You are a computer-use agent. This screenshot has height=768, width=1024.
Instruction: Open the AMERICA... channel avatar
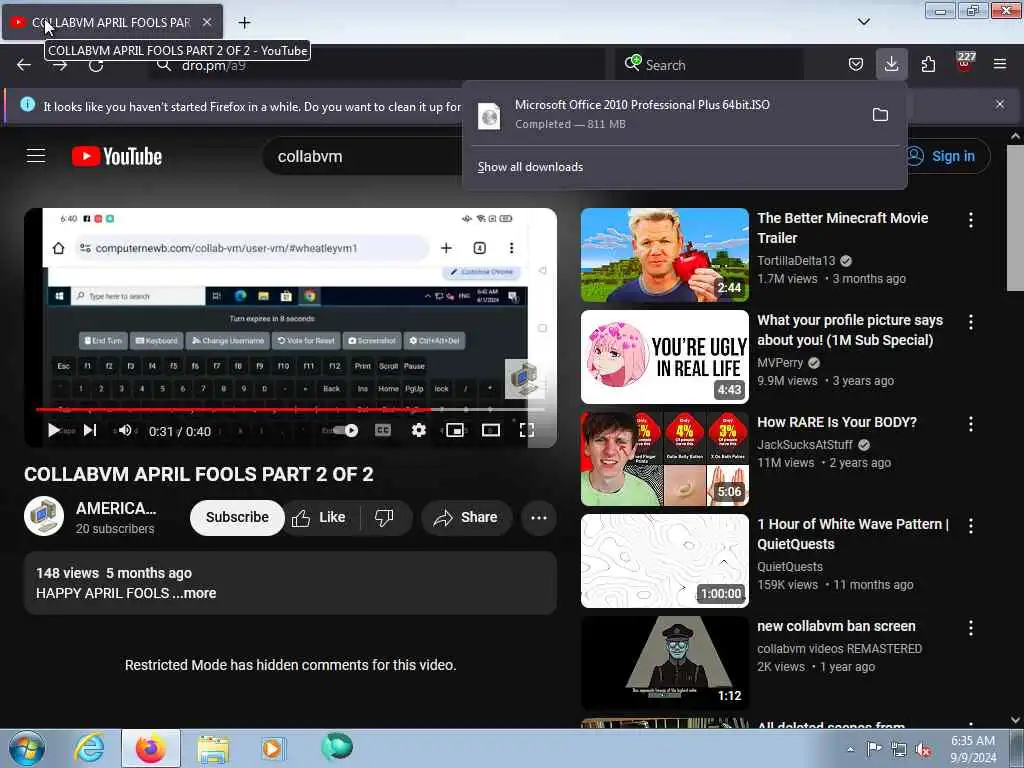[44, 517]
